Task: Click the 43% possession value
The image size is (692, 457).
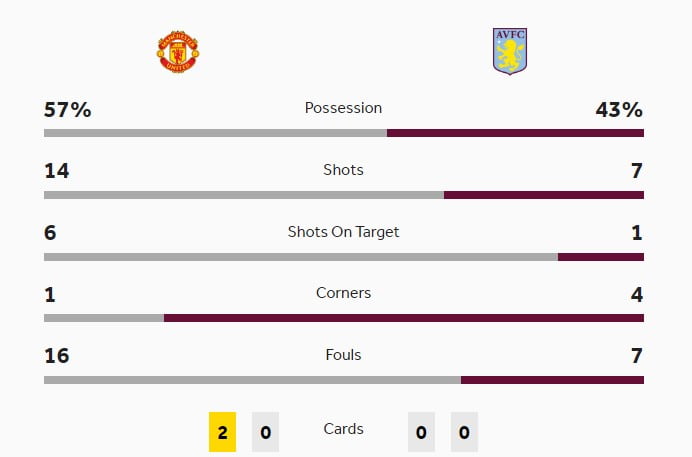Action: [x=619, y=110]
